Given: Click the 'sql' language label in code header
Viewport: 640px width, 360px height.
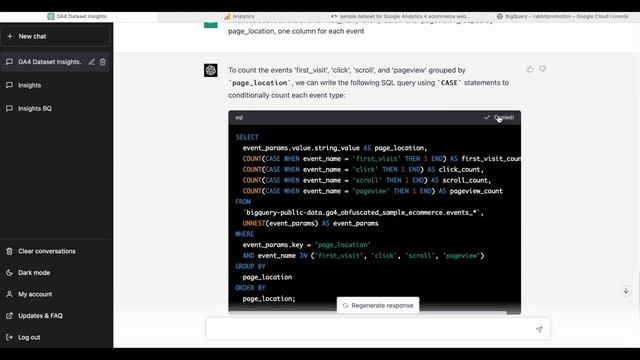Looking at the screenshot, I should point(239,118).
